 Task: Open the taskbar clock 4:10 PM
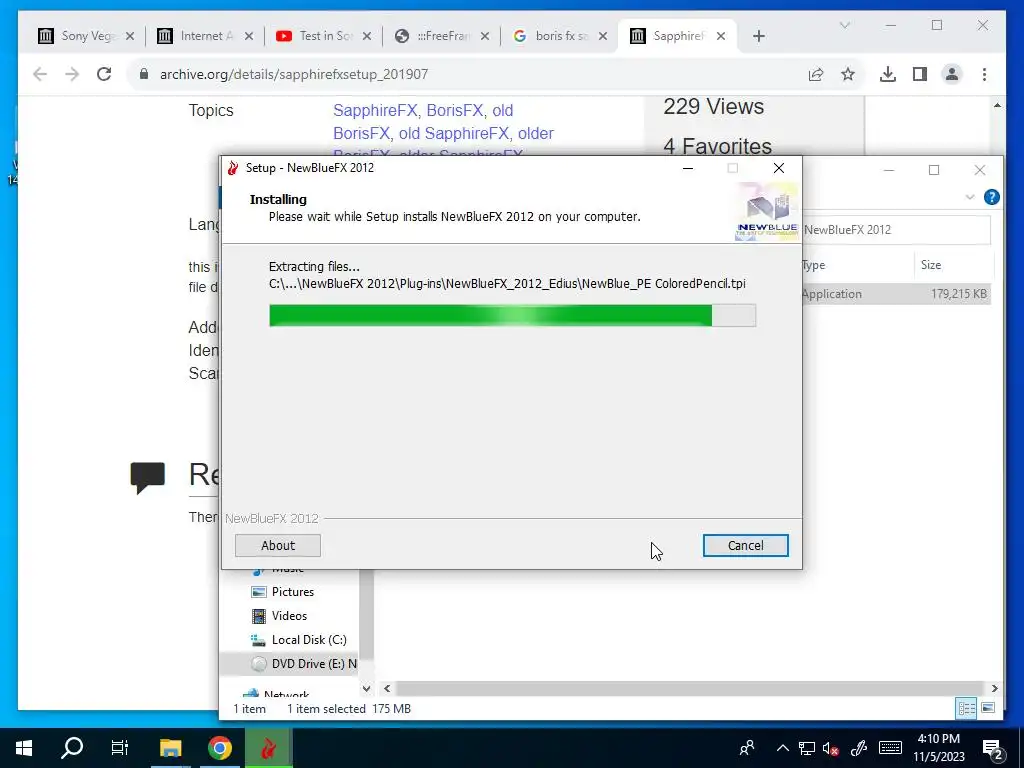[938, 748]
